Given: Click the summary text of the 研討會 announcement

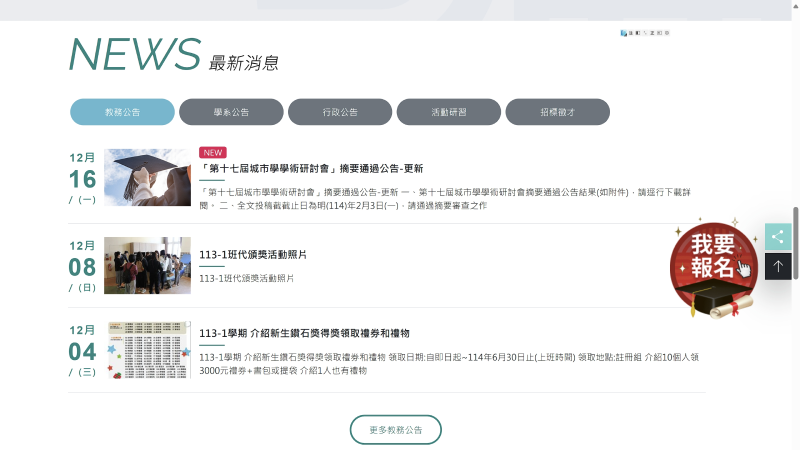Looking at the screenshot, I should [x=445, y=198].
